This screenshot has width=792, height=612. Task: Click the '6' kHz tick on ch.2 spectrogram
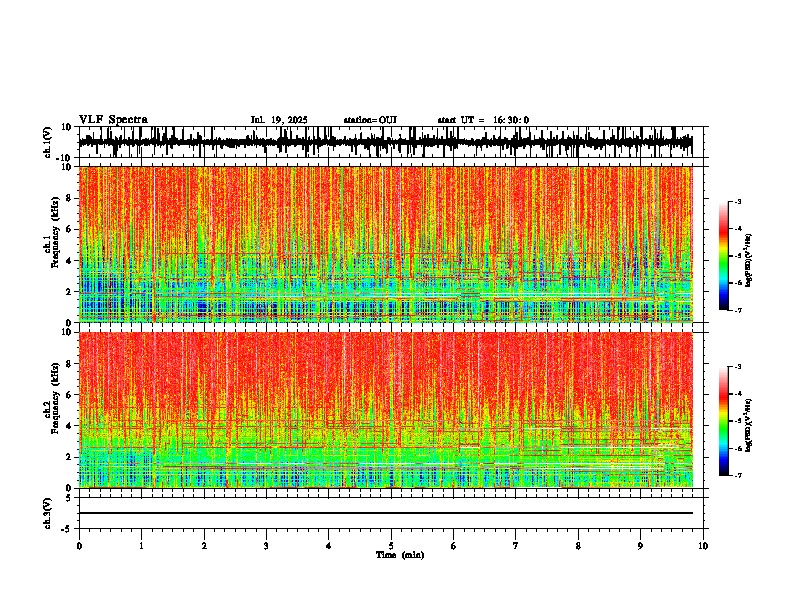pyautogui.click(x=70, y=394)
